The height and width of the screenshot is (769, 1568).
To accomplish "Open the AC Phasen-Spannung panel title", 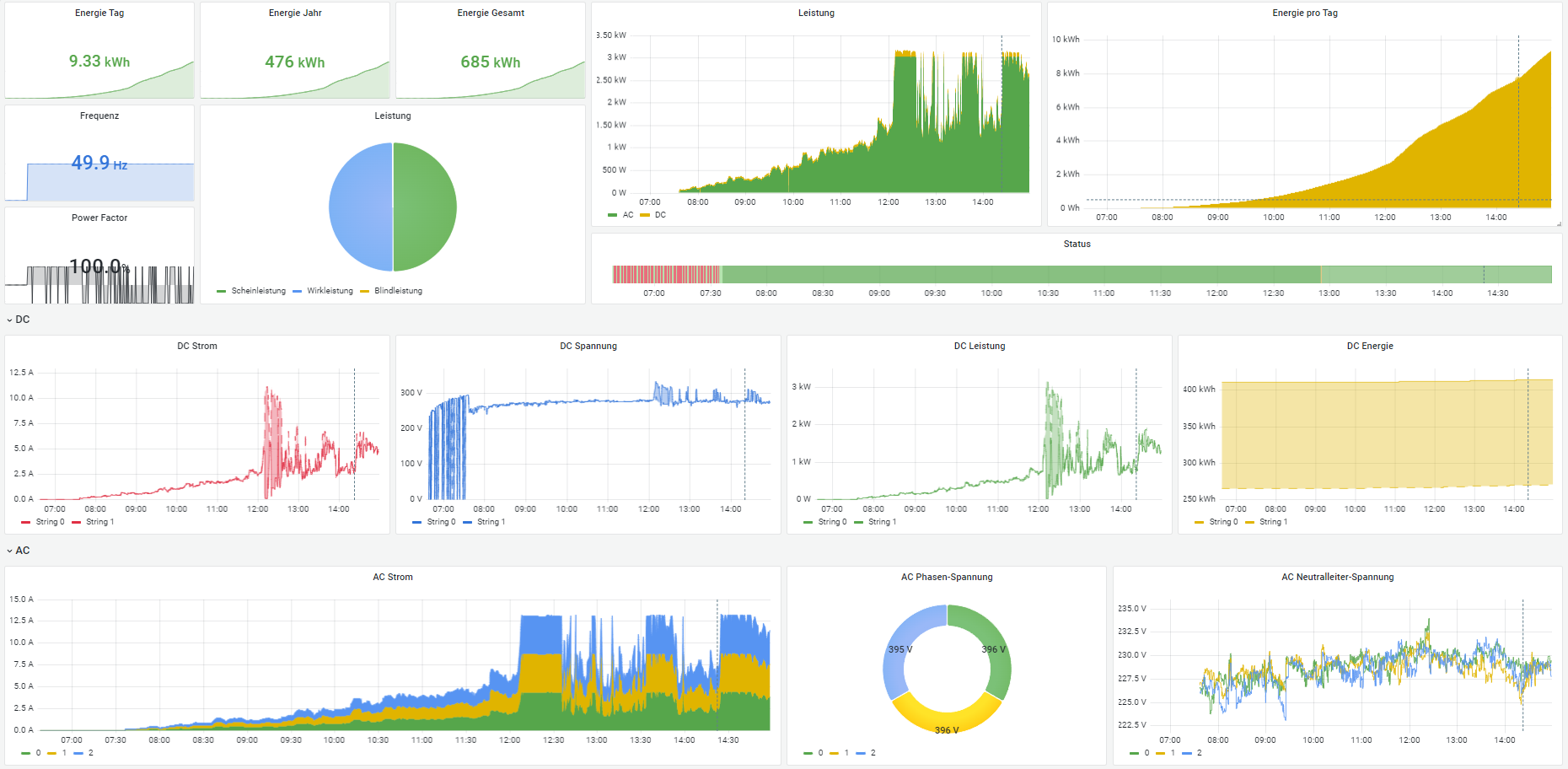I will click(947, 577).
